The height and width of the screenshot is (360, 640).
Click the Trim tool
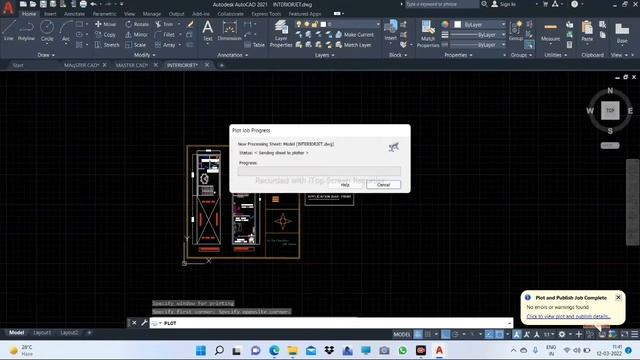tap(164, 24)
